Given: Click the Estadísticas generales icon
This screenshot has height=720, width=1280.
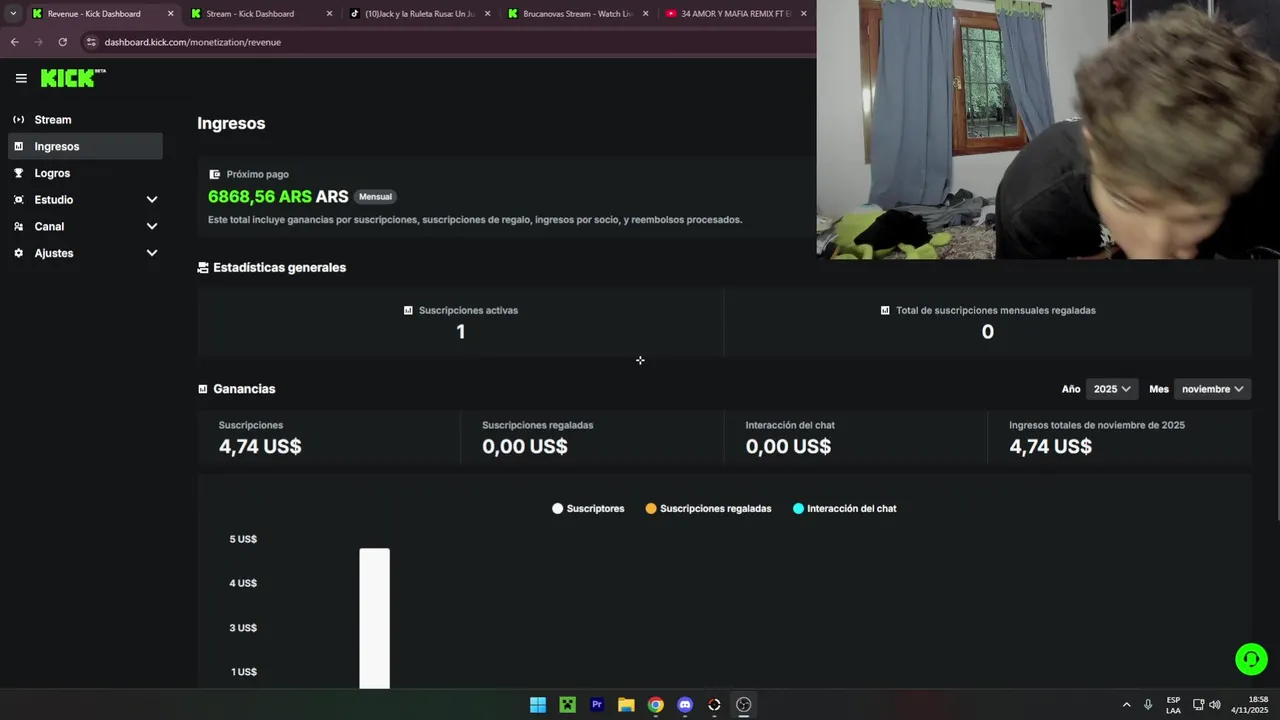Looking at the screenshot, I should click(x=203, y=268).
